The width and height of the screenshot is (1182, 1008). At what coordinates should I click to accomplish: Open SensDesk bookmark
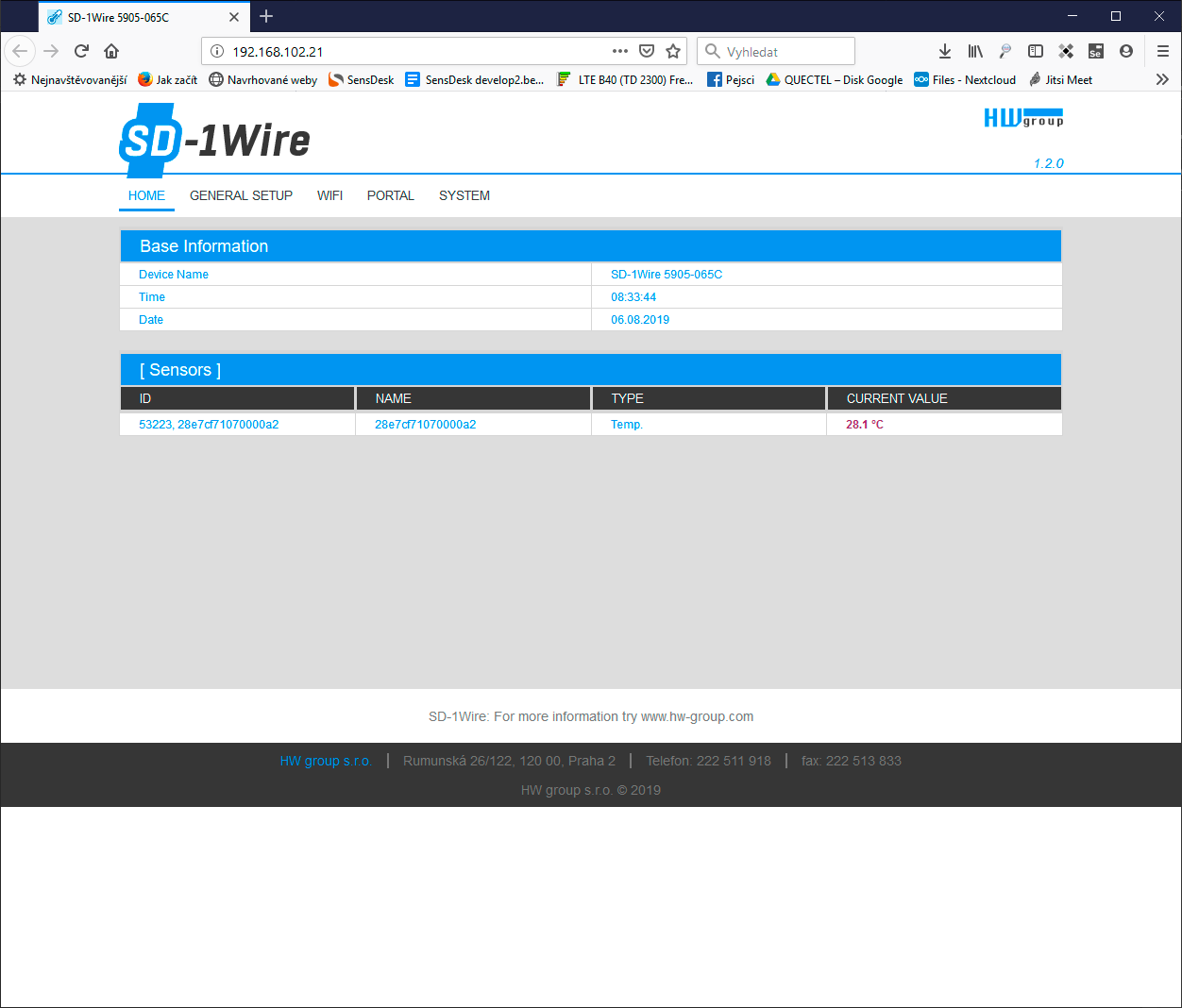pos(361,79)
